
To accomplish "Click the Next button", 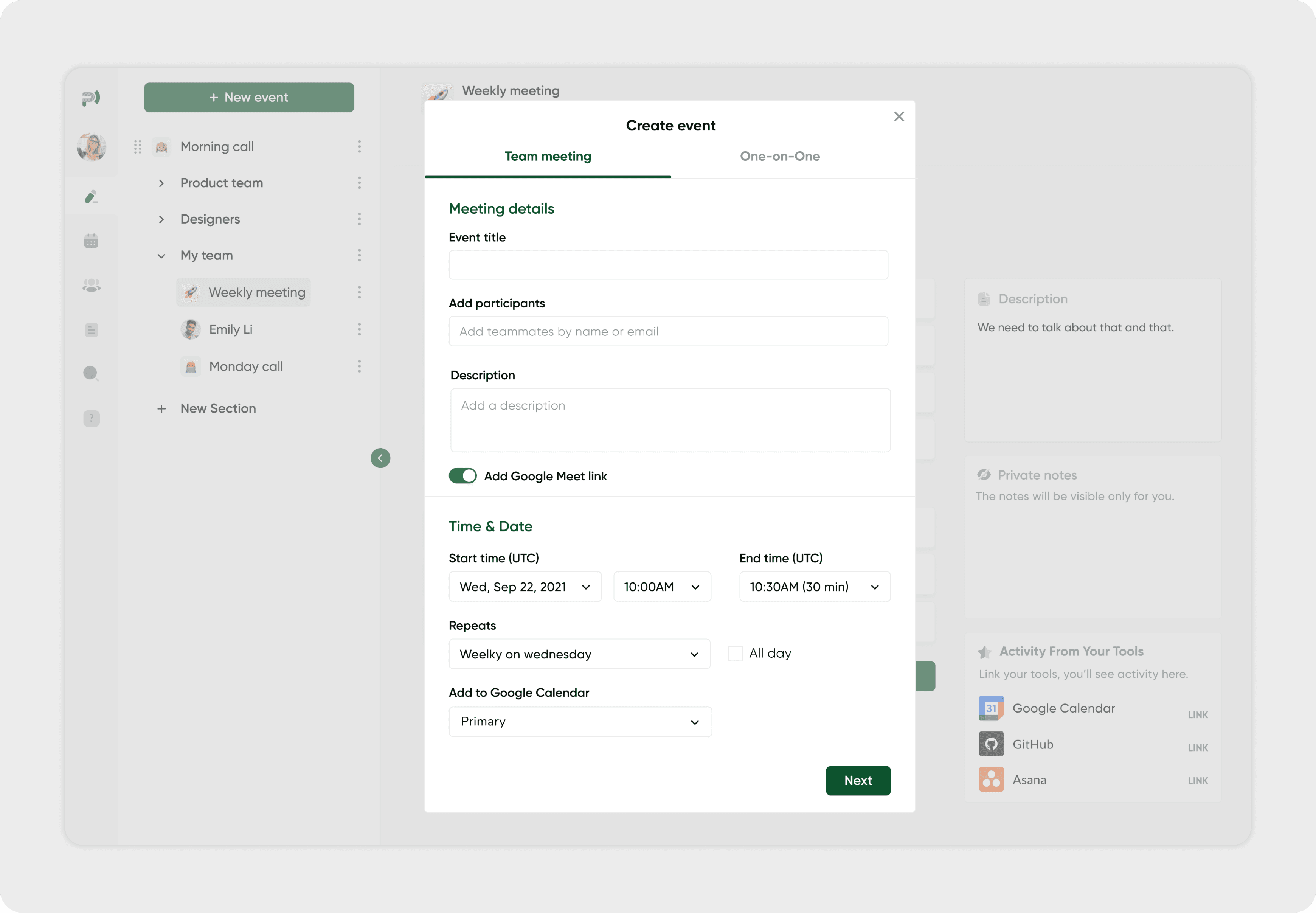I will pos(857,780).
